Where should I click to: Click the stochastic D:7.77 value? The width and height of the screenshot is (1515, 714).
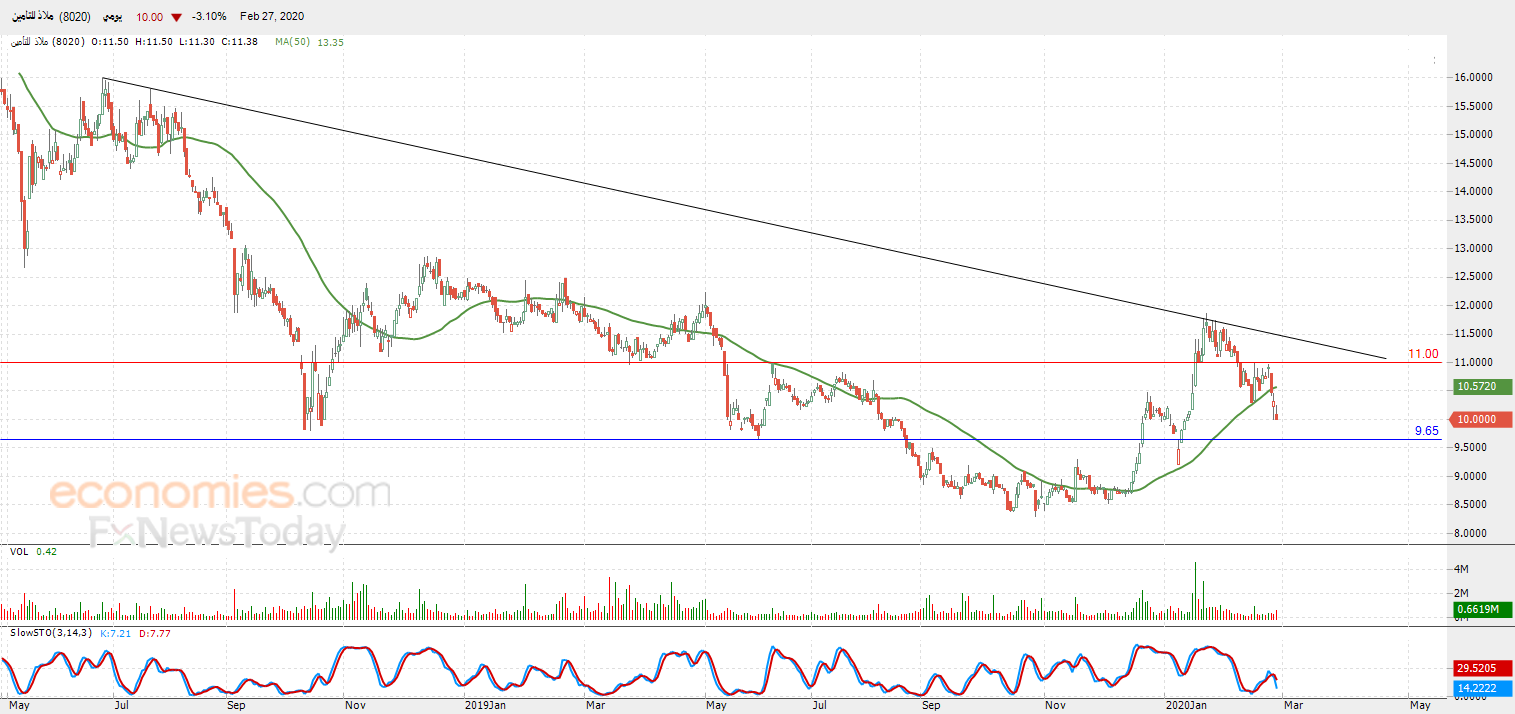[154, 632]
